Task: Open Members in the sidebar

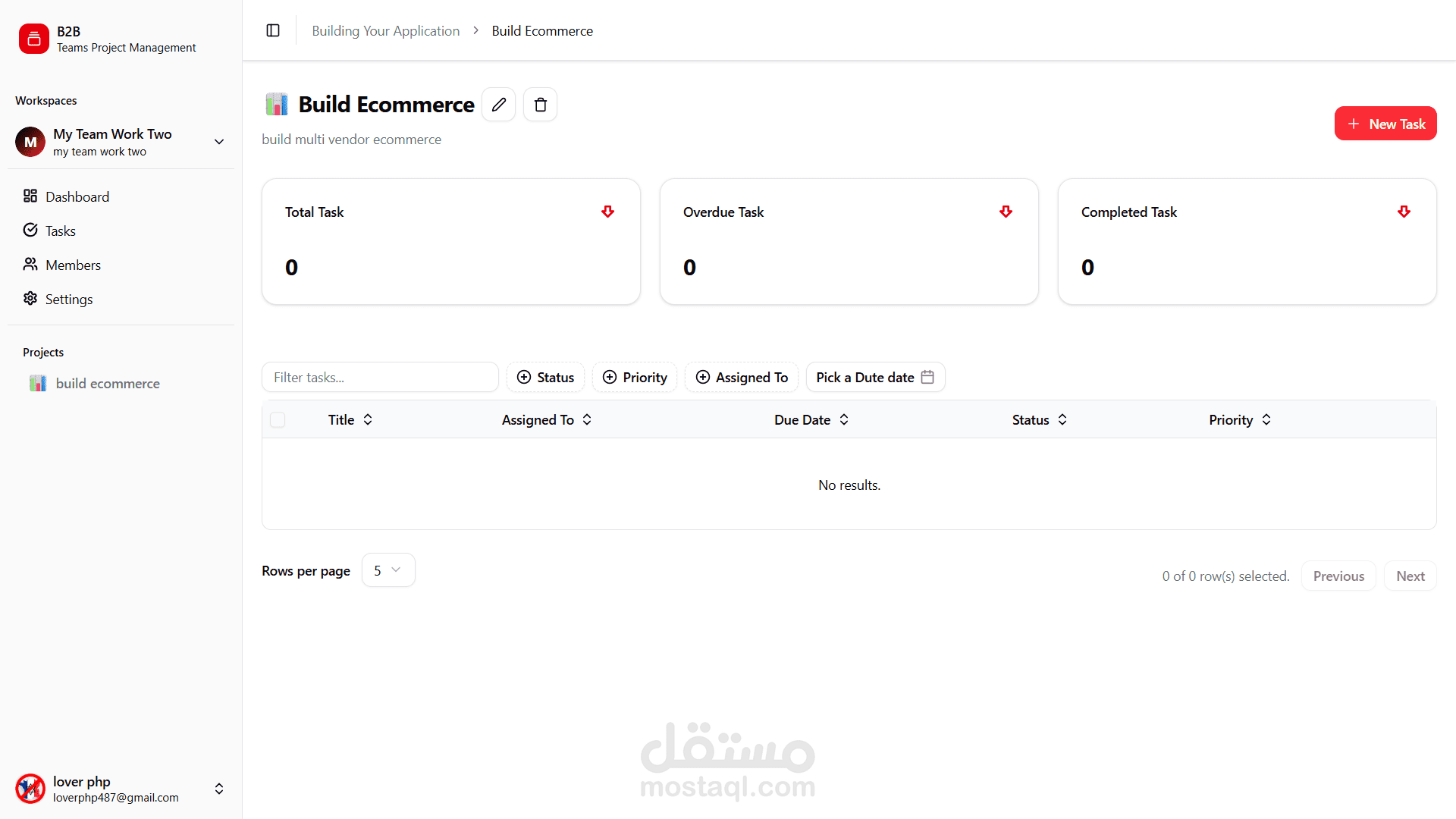Action: [x=73, y=265]
